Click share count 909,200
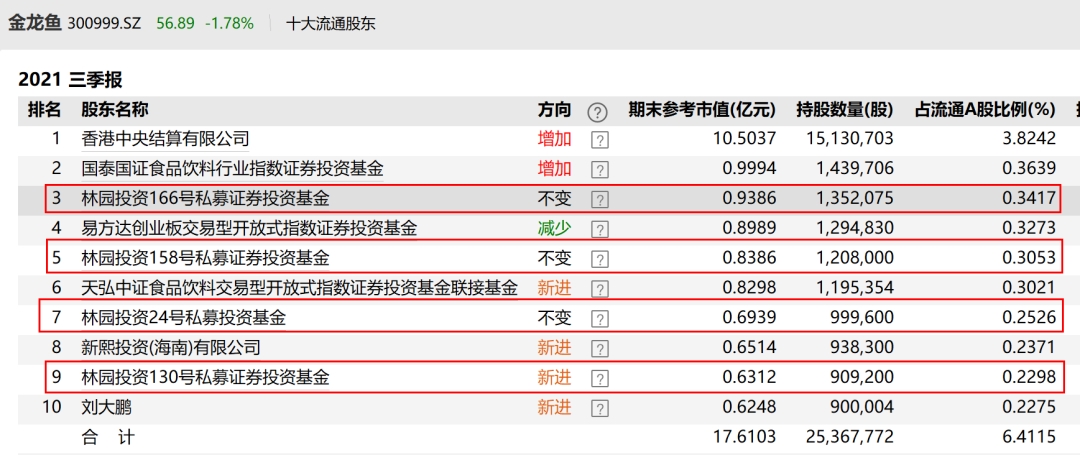 tap(864, 377)
